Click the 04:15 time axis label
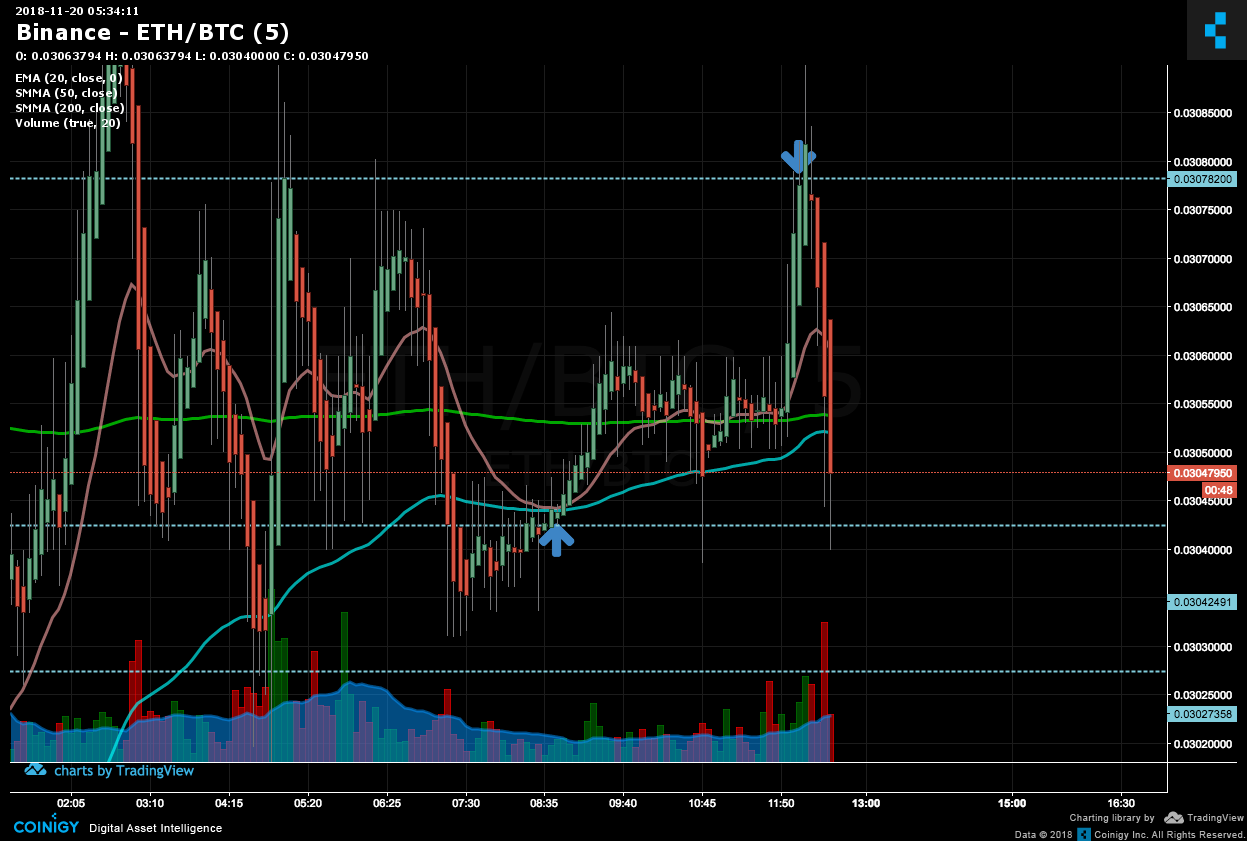Image resolution: width=1247 pixels, height=841 pixels. pyautogui.click(x=229, y=803)
